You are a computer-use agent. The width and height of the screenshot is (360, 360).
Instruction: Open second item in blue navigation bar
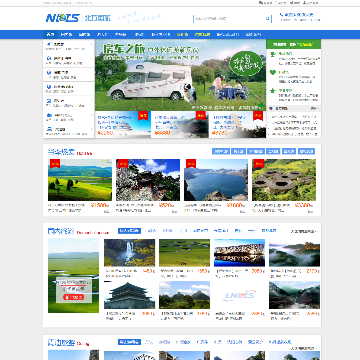click(66, 34)
